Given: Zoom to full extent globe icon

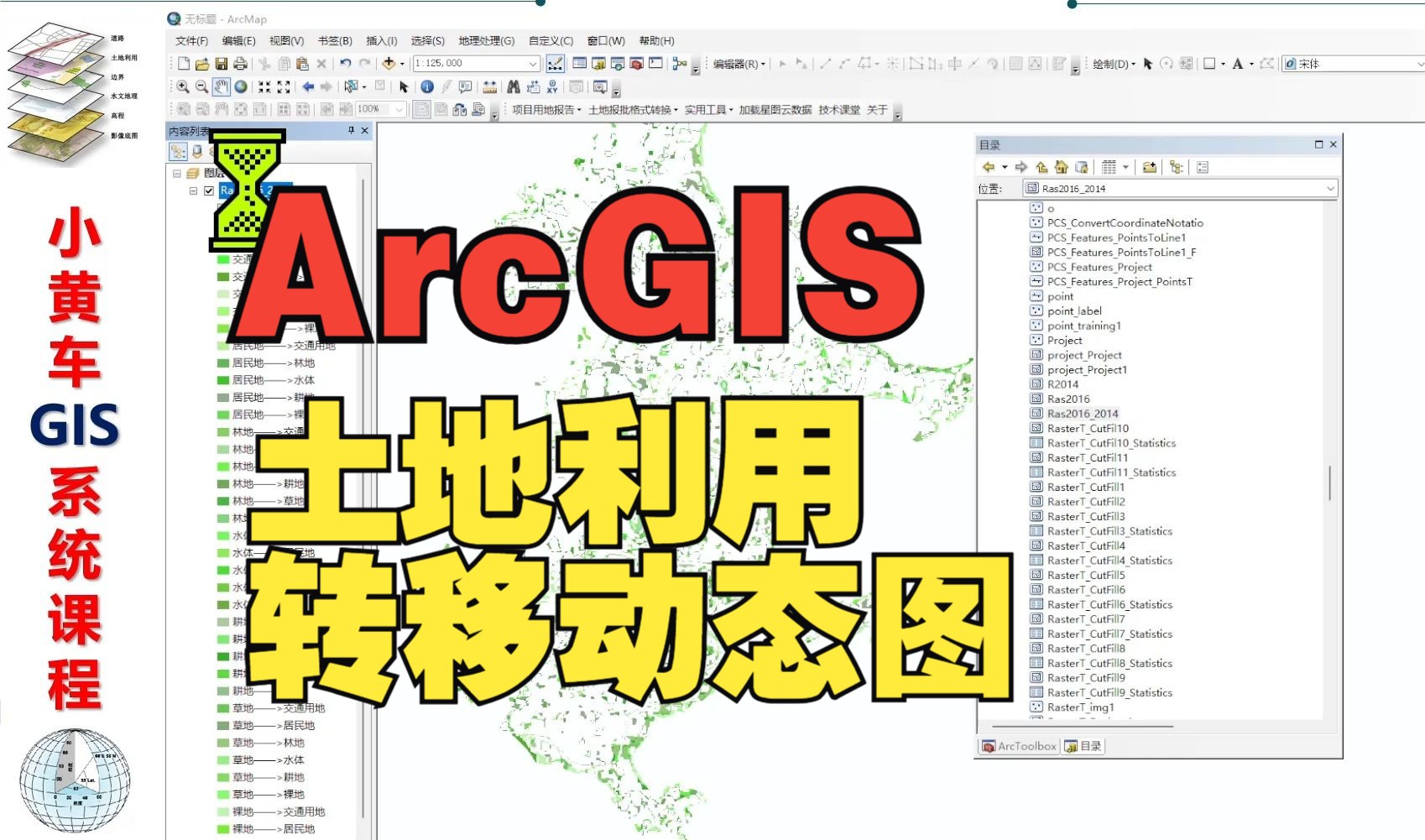Looking at the screenshot, I should (241, 86).
